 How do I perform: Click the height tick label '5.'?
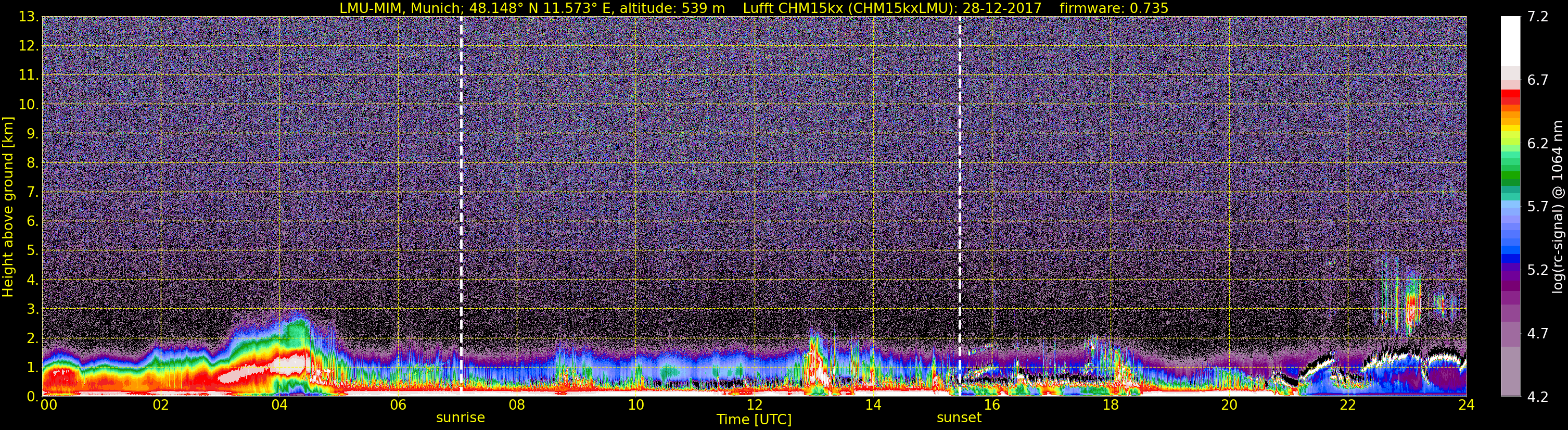32,250
